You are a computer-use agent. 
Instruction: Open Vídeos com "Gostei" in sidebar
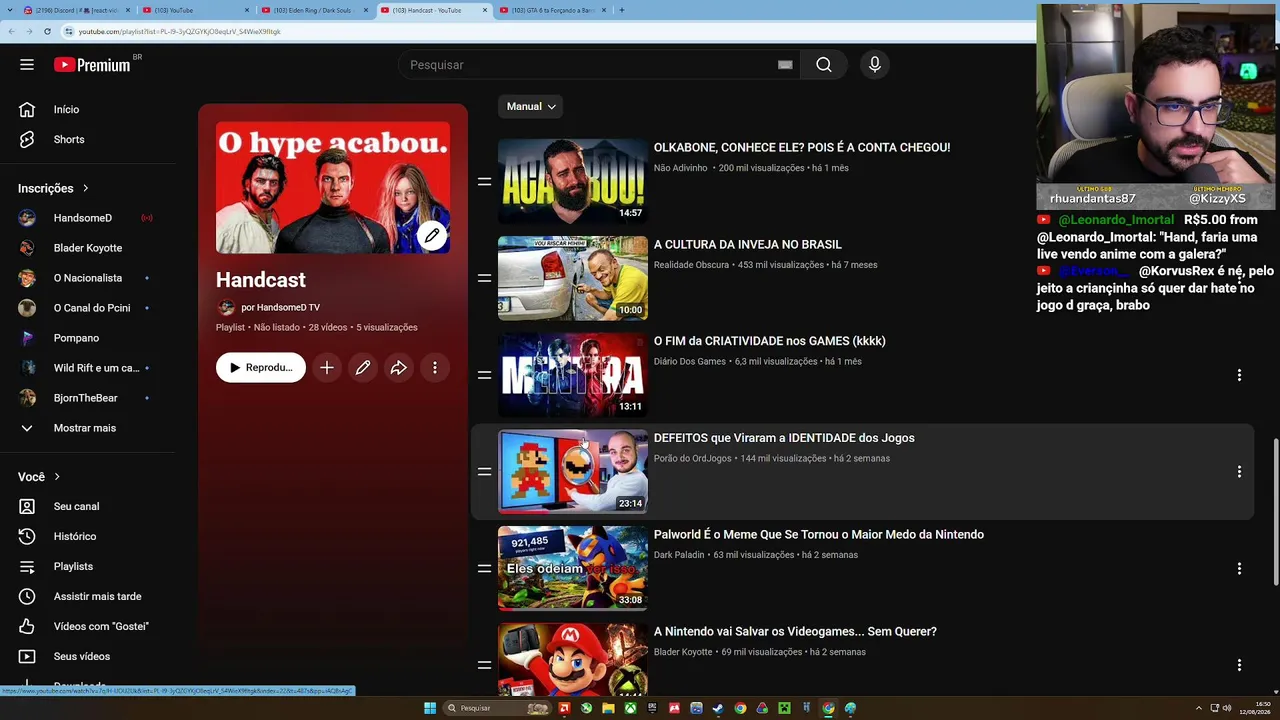point(88,627)
